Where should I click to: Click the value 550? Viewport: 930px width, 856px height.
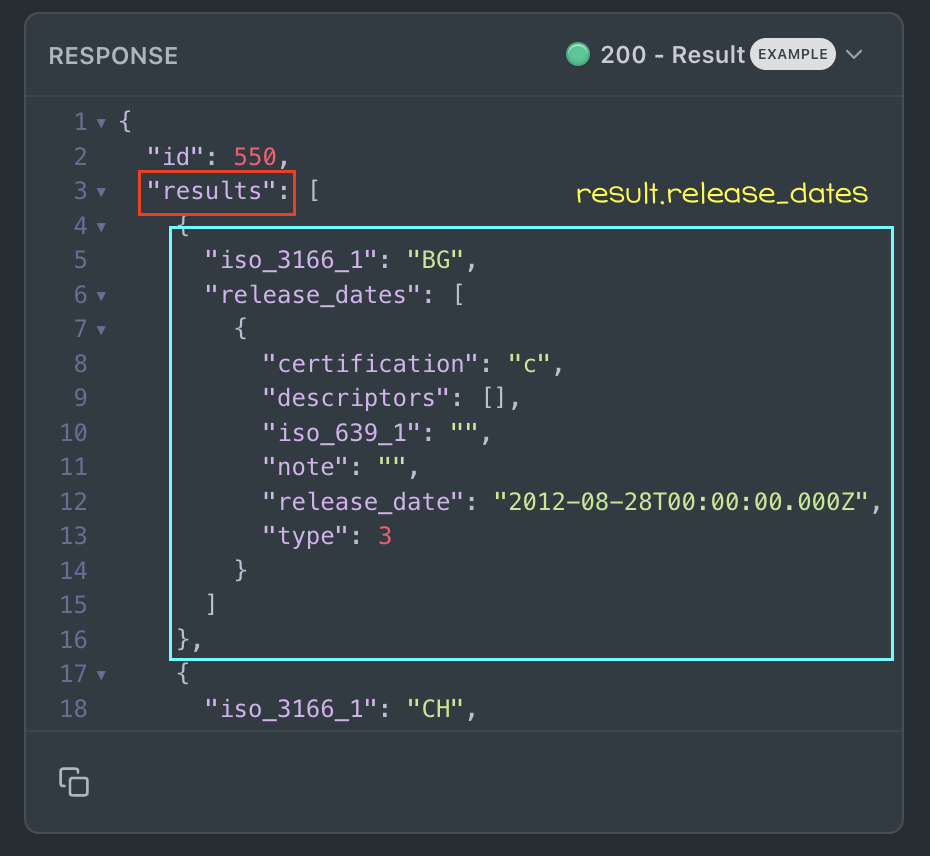(x=255, y=157)
